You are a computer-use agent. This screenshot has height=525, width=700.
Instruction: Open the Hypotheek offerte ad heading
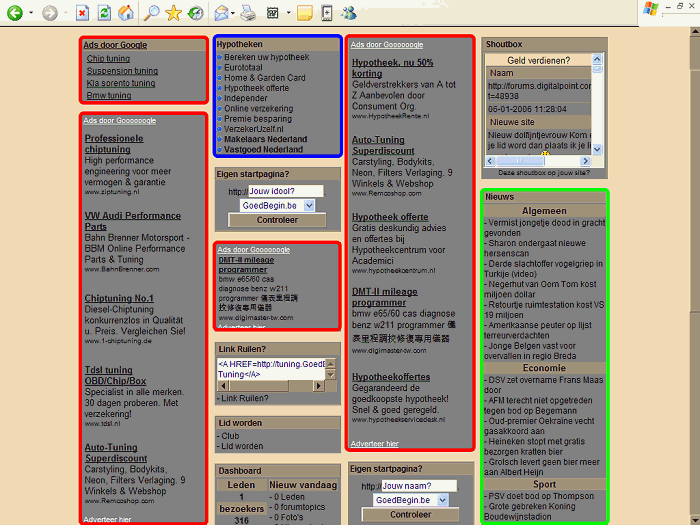390,217
